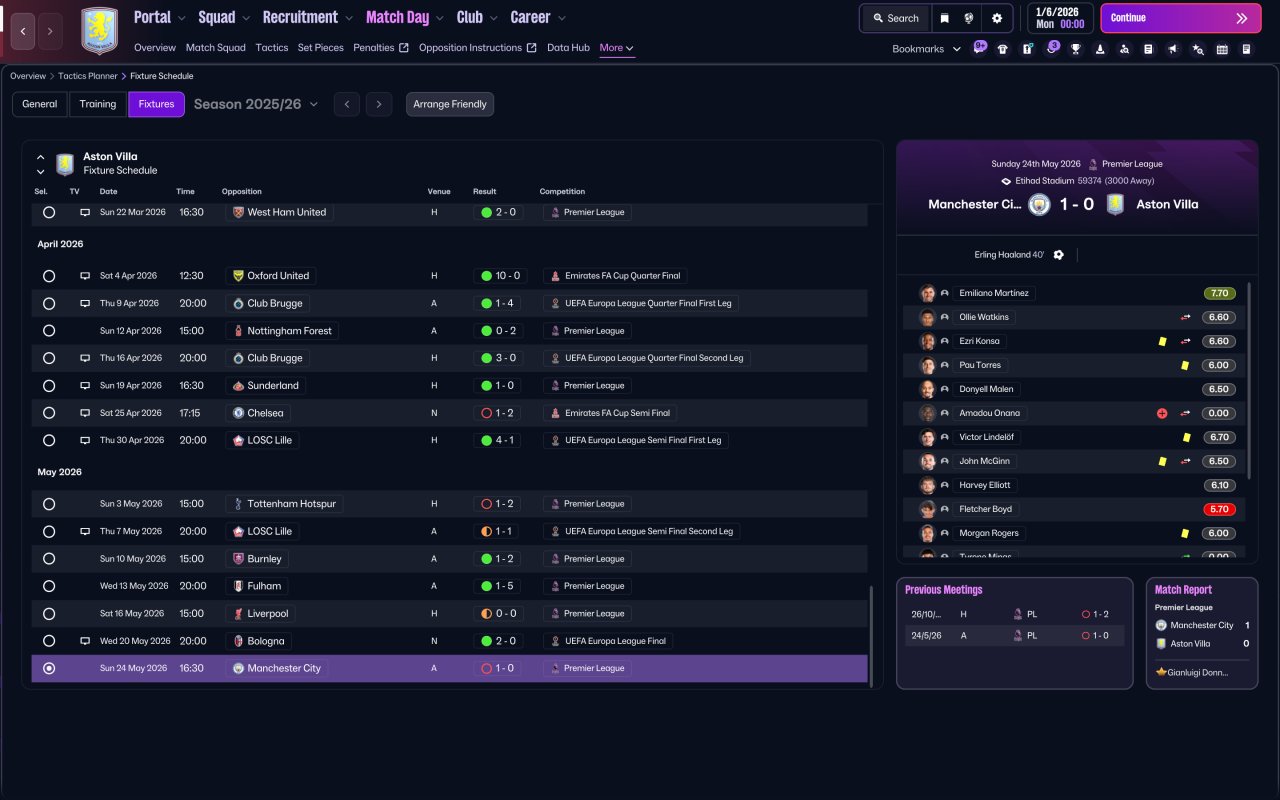
Task: Click the megaphone icon in bookmarks bar
Action: pos(1173,49)
